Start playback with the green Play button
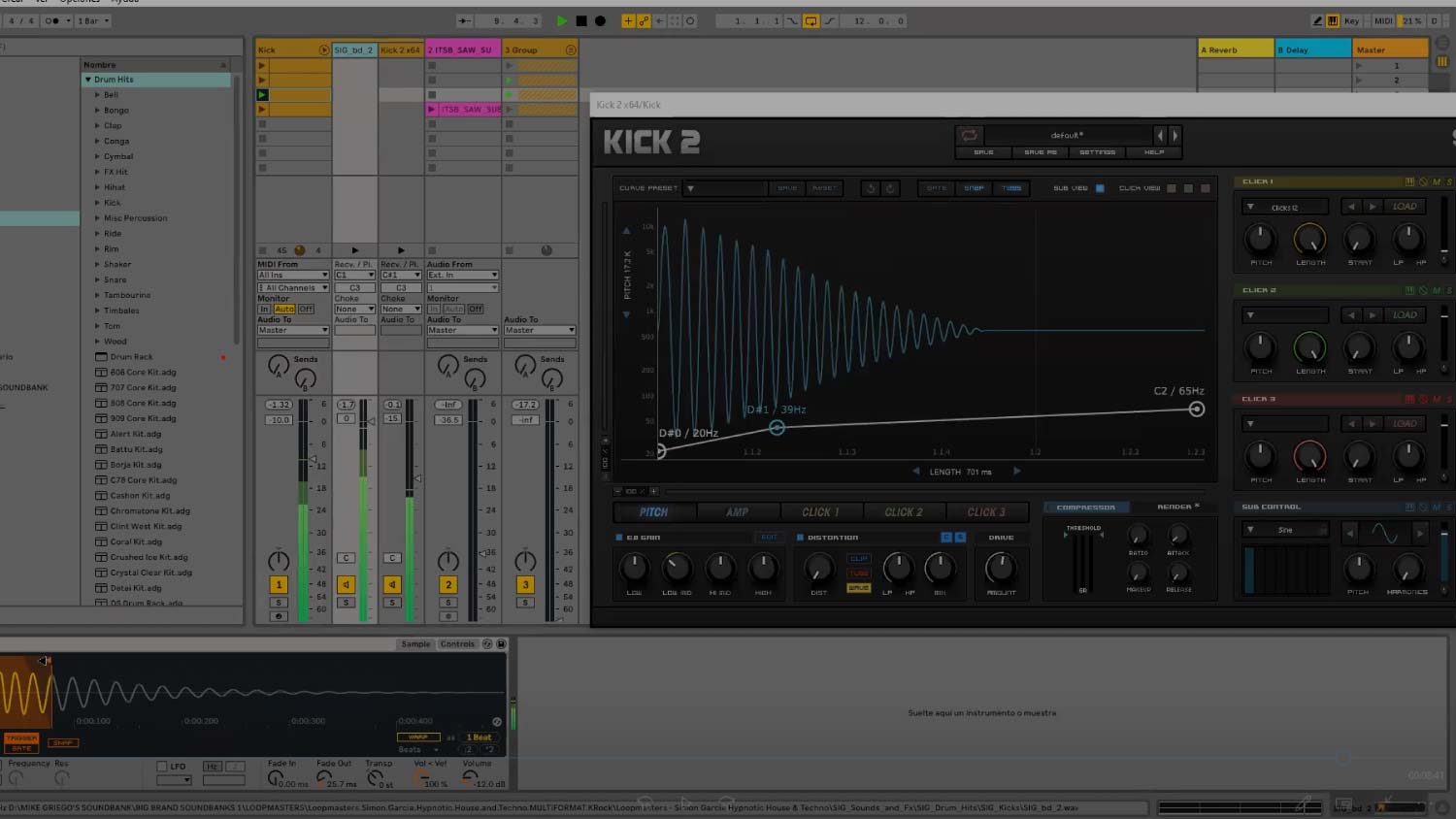The height and width of the screenshot is (819, 1456). pyautogui.click(x=562, y=20)
